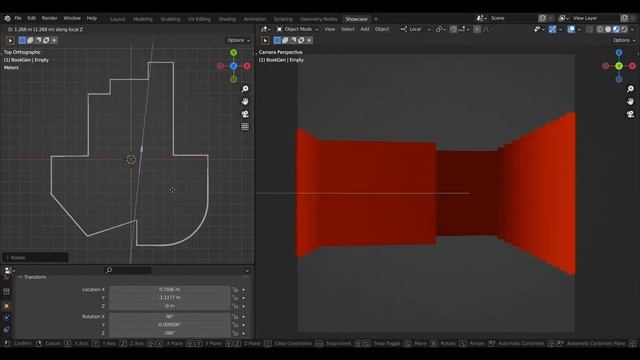Open the right viewport Object menu
This screenshot has height=360, width=640.
tap(382, 29)
